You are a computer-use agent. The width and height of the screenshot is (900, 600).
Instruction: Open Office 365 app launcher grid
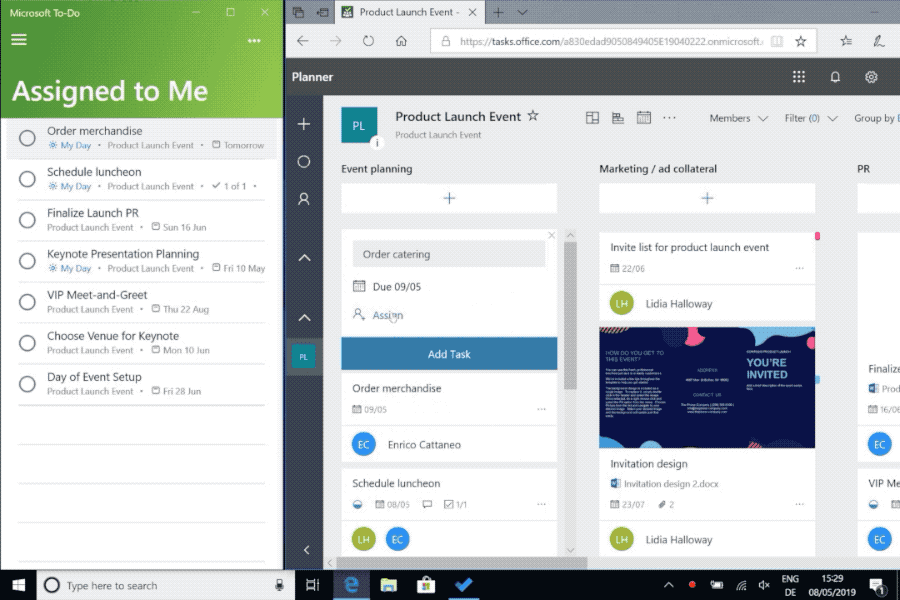tap(798, 76)
